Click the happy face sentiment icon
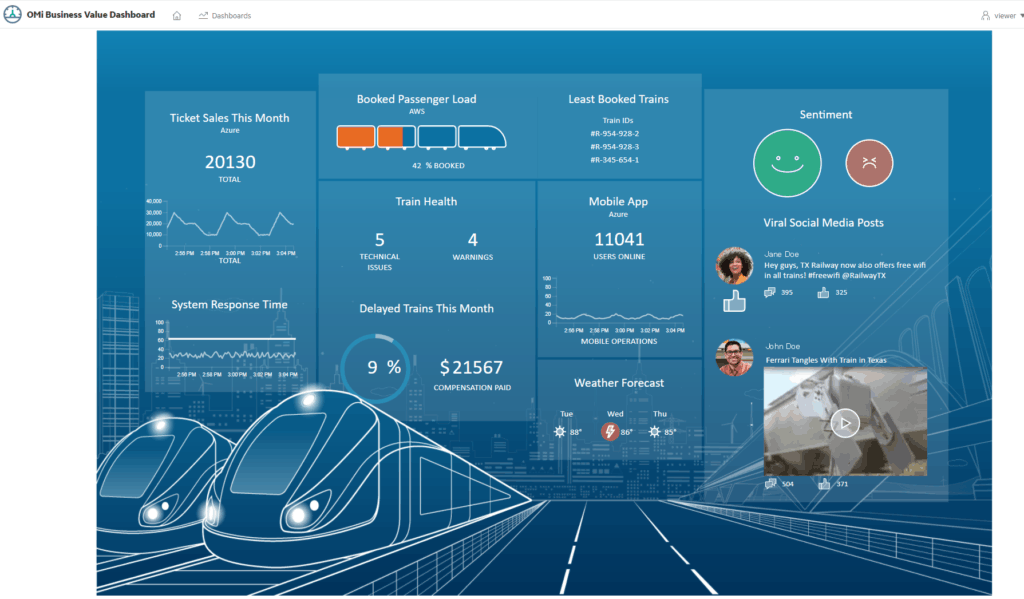1024x599 pixels. click(x=787, y=162)
